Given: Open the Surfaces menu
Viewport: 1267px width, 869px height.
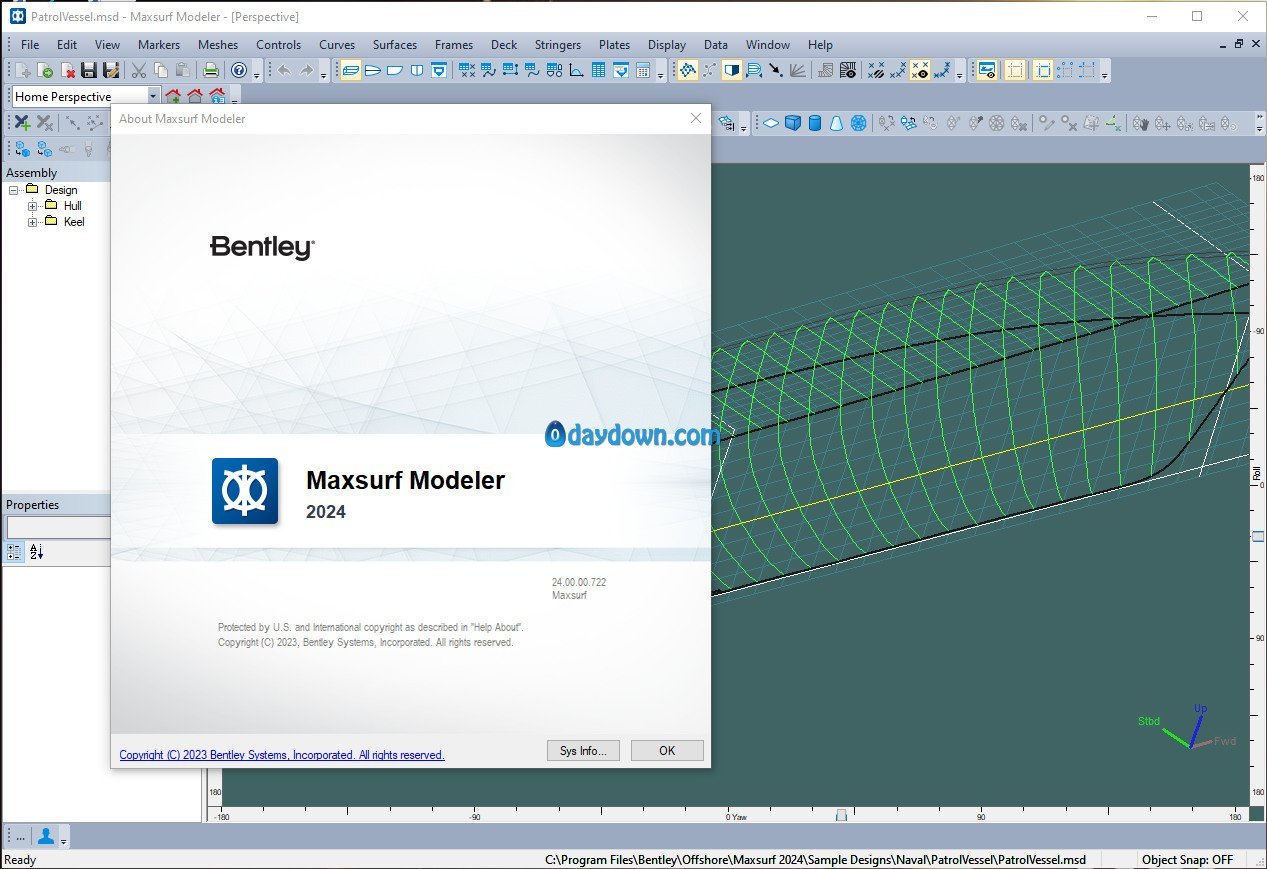Looking at the screenshot, I should (x=394, y=45).
